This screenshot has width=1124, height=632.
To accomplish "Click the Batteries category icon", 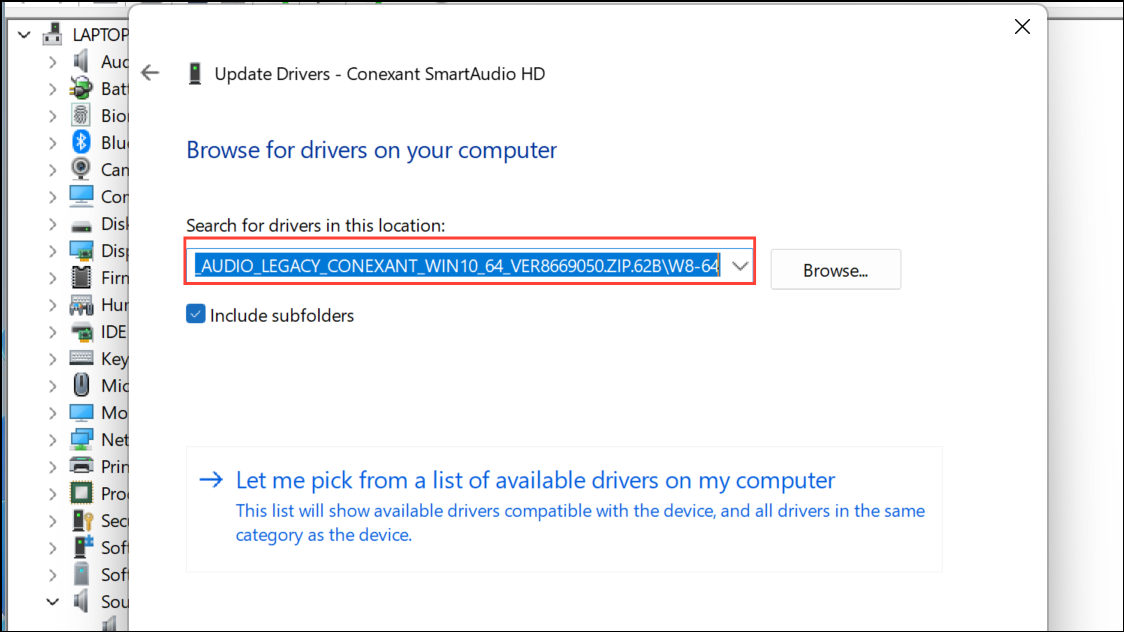I will pos(81,89).
